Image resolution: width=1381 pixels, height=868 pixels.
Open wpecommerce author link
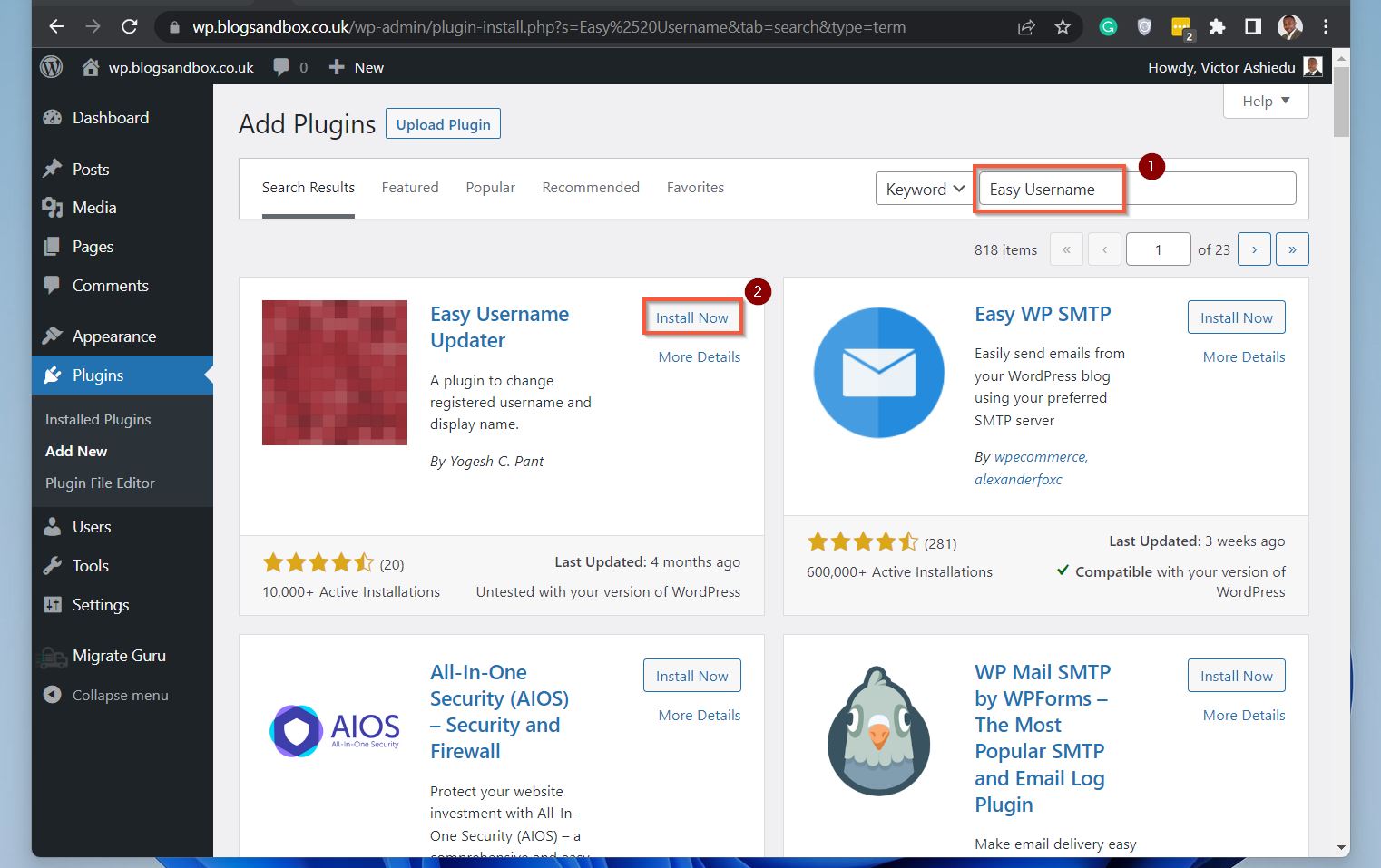[x=1041, y=457]
